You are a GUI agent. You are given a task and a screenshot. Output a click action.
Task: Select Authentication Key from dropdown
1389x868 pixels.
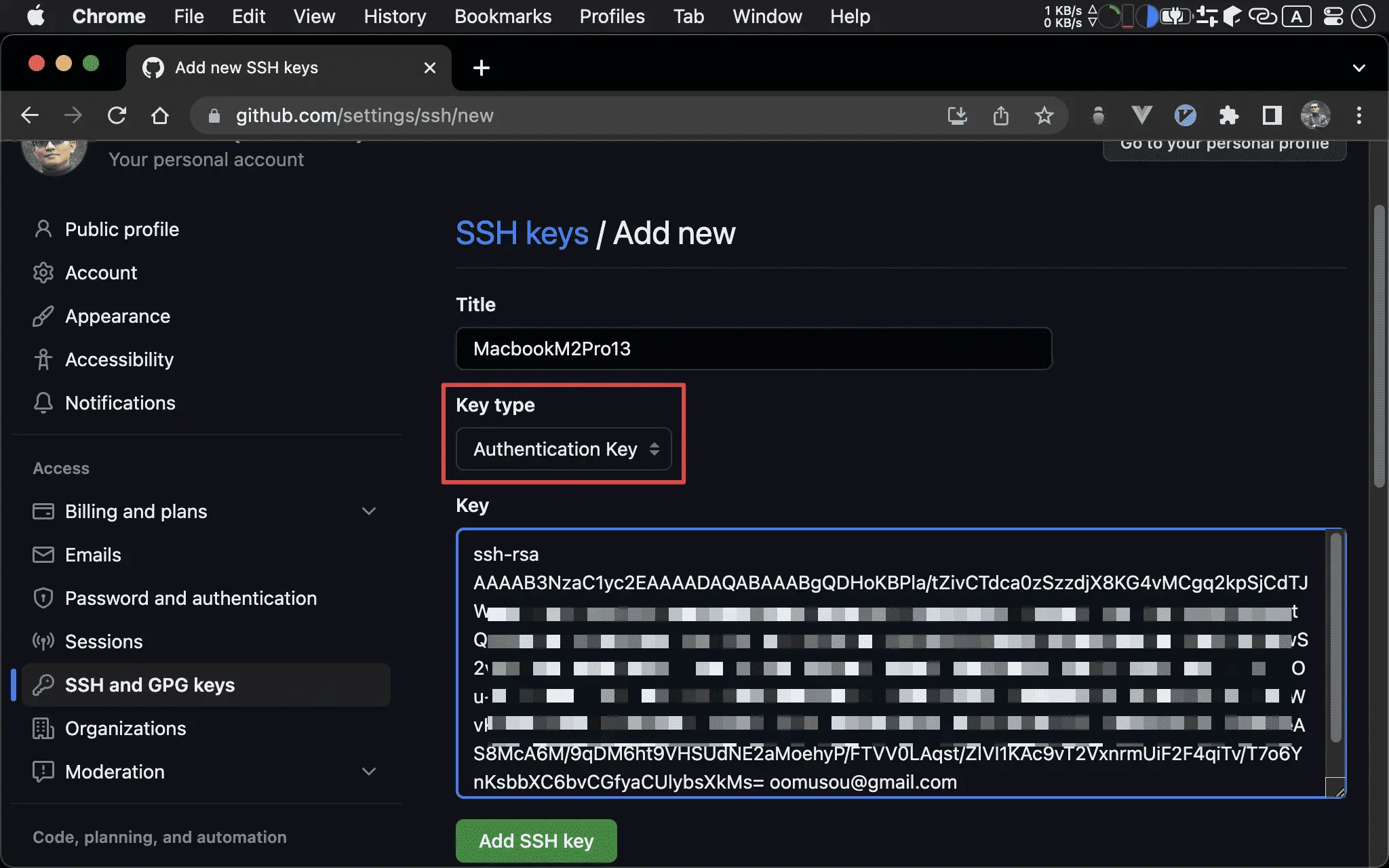click(x=563, y=448)
